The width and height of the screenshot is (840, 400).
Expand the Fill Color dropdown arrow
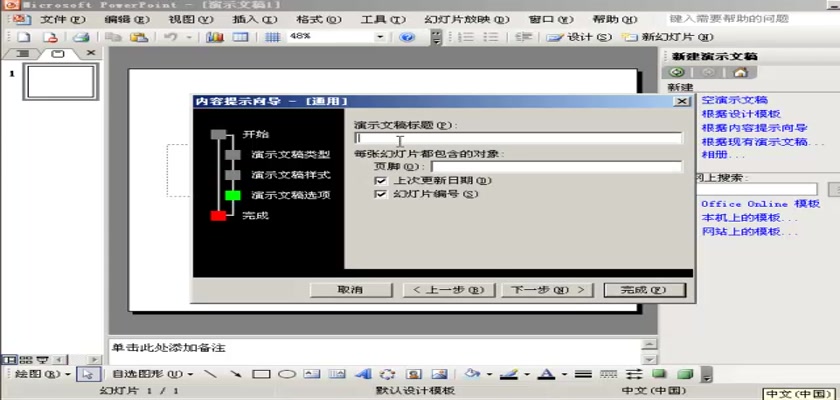489,374
